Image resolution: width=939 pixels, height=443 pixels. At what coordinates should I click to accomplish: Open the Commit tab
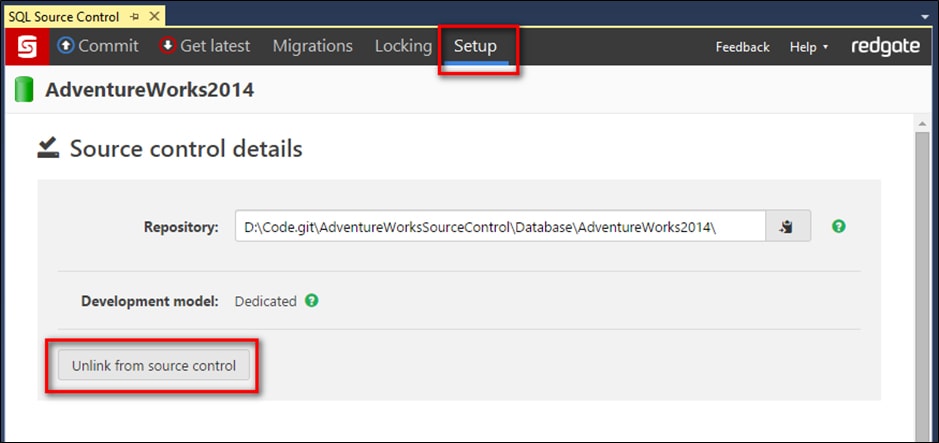(x=98, y=46)
